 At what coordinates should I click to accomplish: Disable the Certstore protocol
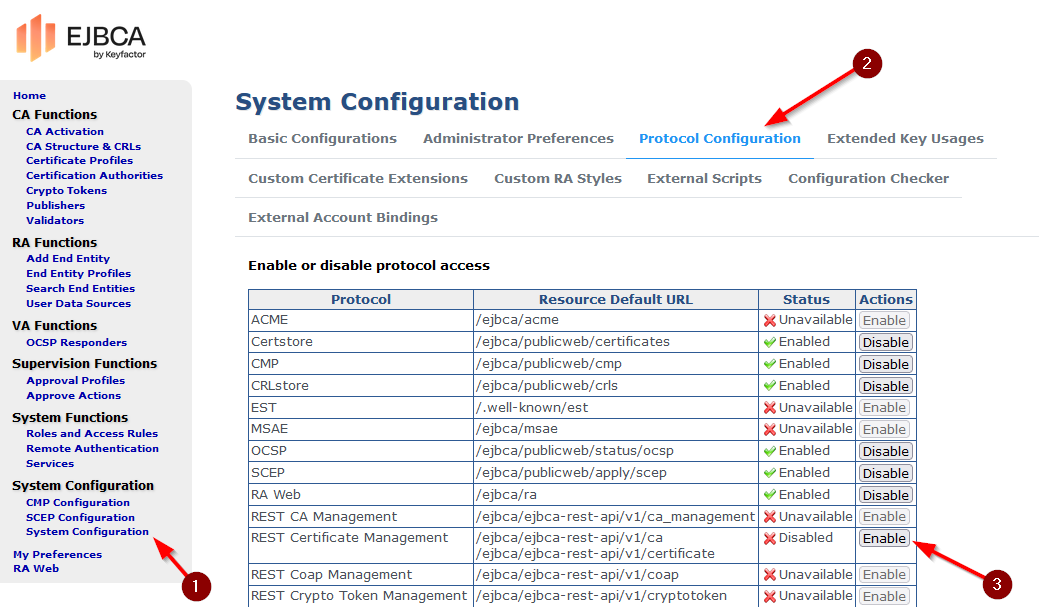pyautogui.click(x=885, y=342)
